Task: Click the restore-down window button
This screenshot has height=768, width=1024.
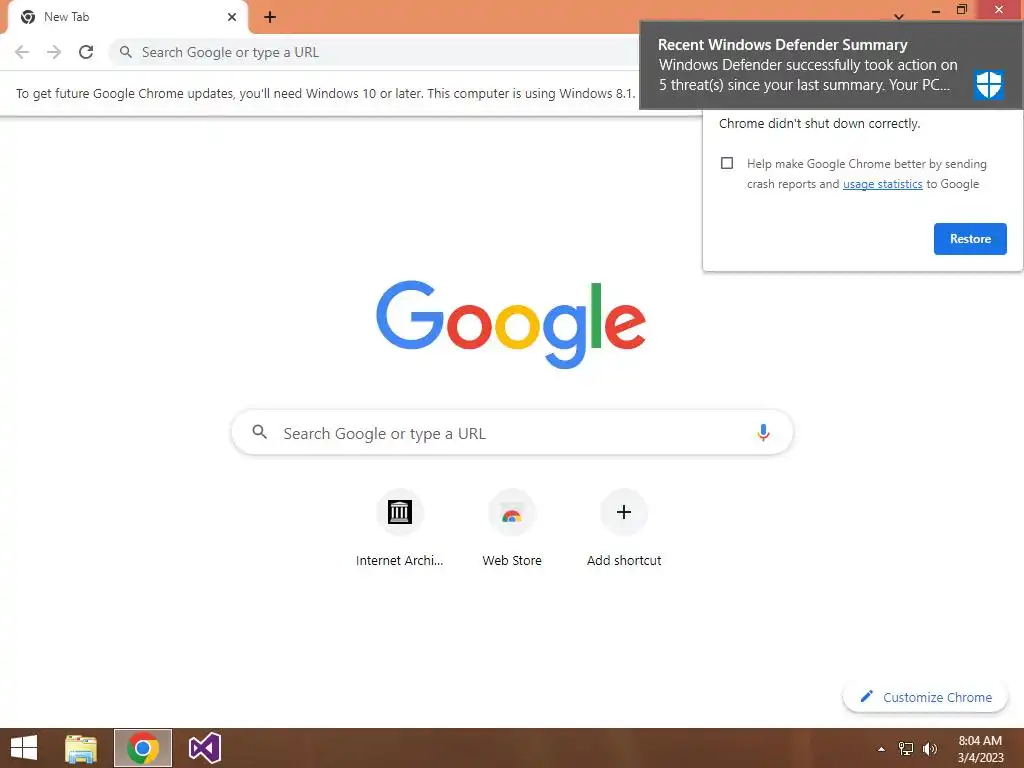Action: coord(962,9)
